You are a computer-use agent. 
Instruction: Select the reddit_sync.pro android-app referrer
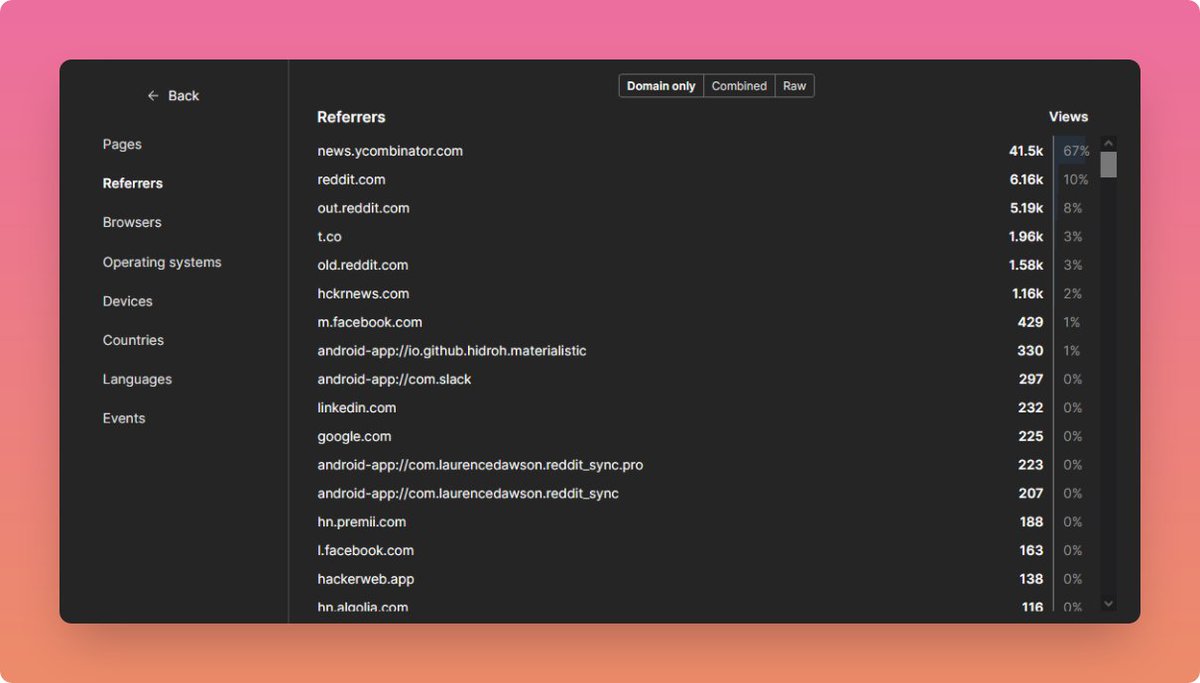pyautogui.click(x=480, y=465)
